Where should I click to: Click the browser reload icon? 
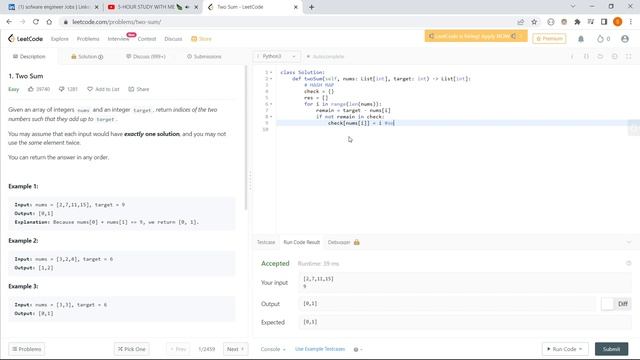point(36,22)
